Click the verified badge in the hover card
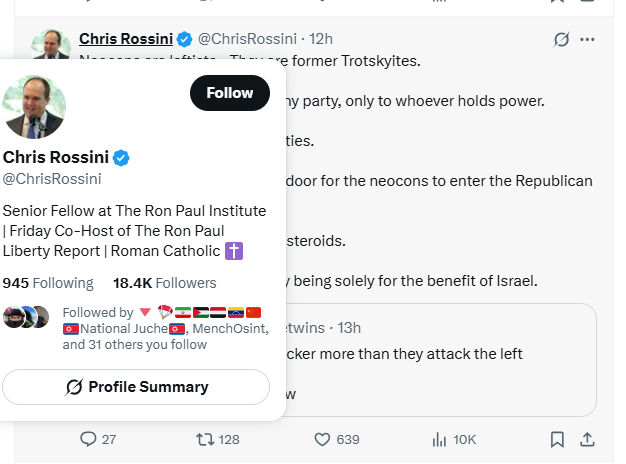 (121, 158)
